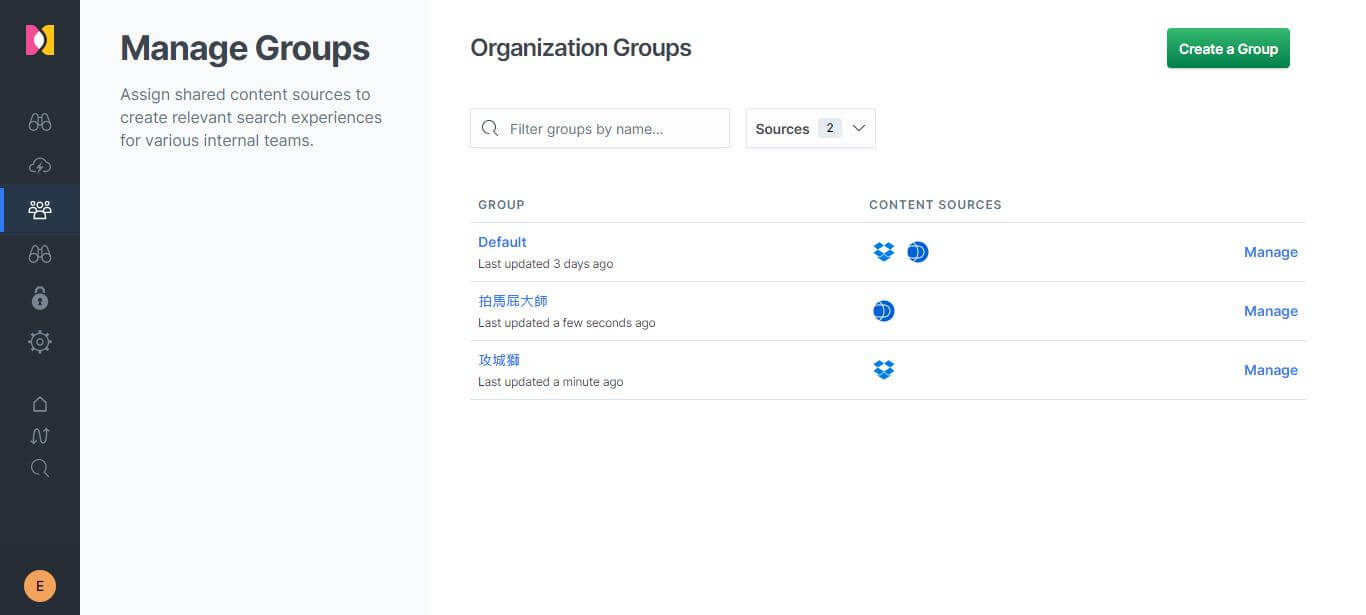Screen dimensions: 1366x615
Task: Open Settings using the gear icon
Action: click(x=40, y=341)
